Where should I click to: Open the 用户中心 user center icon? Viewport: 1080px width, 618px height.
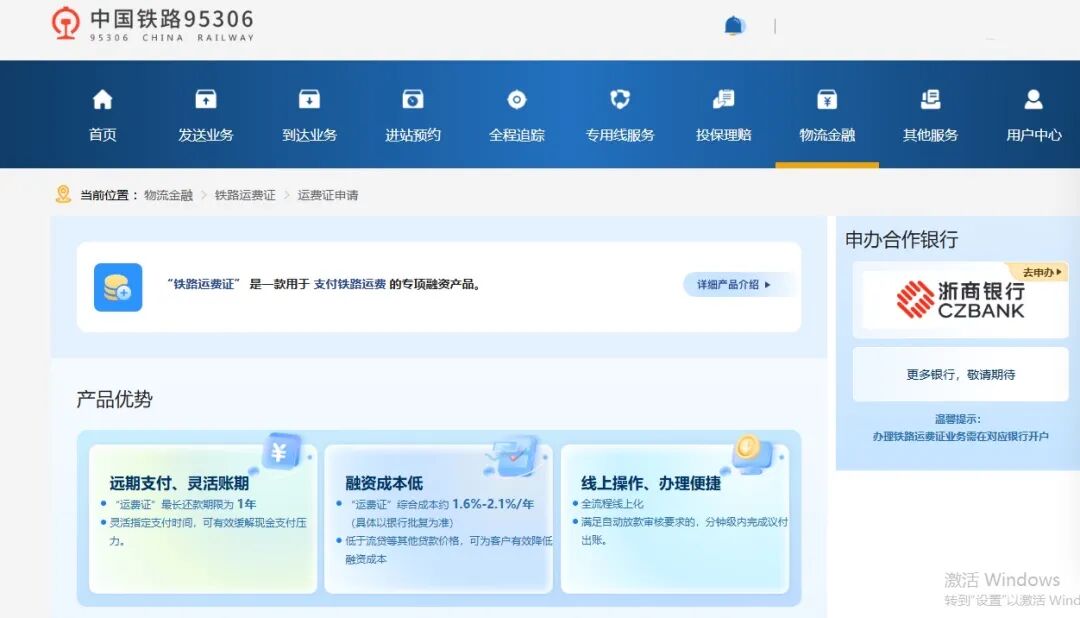pos(1033,100)
